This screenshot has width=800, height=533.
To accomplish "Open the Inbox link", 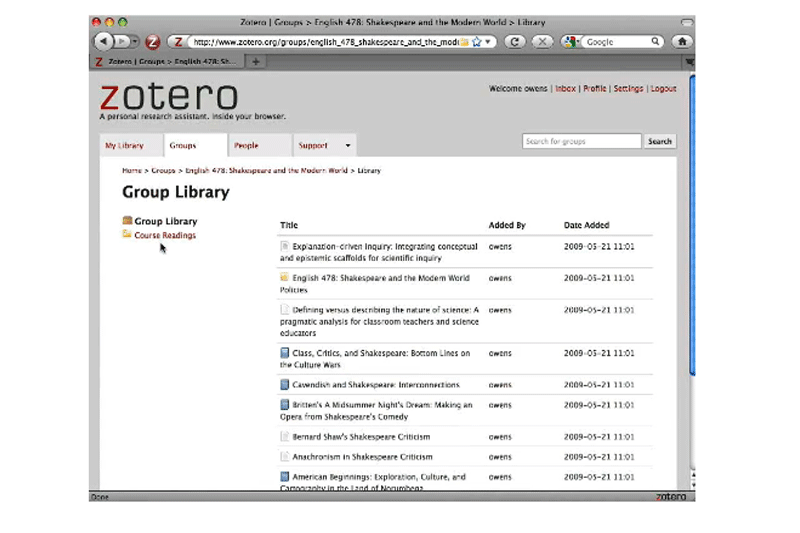I will [x=565, y=88].
